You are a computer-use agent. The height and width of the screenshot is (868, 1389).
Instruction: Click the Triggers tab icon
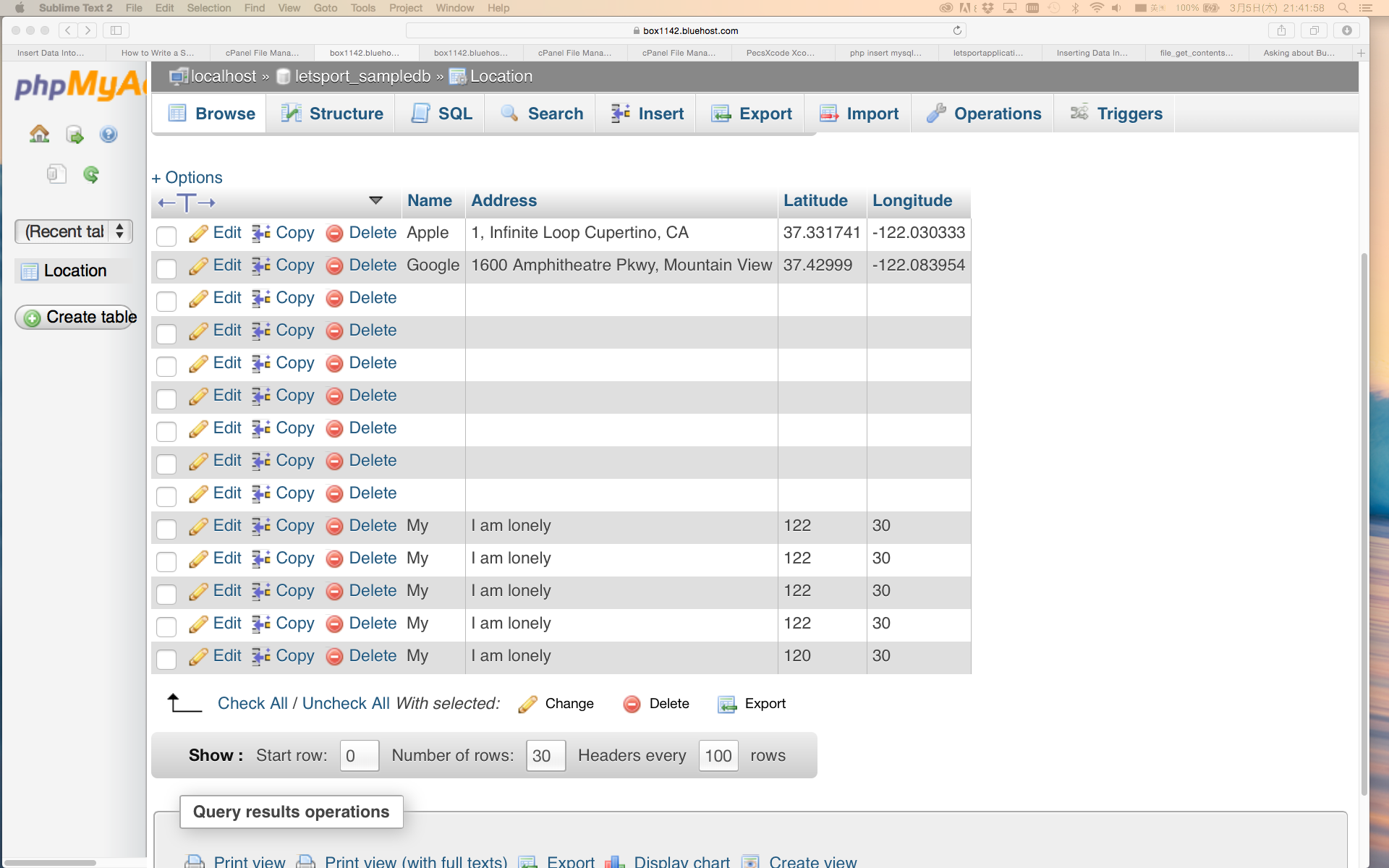click(1078, 113)
